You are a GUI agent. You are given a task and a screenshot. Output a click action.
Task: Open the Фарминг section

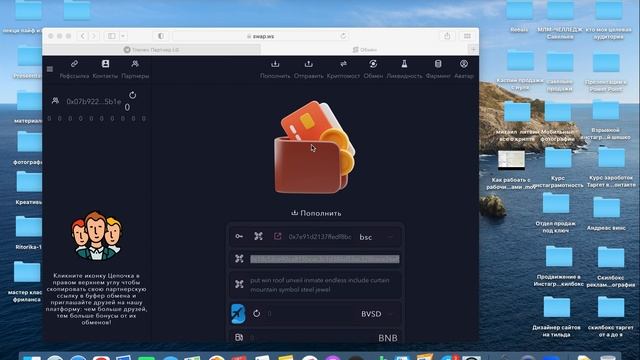click(438, 69)
